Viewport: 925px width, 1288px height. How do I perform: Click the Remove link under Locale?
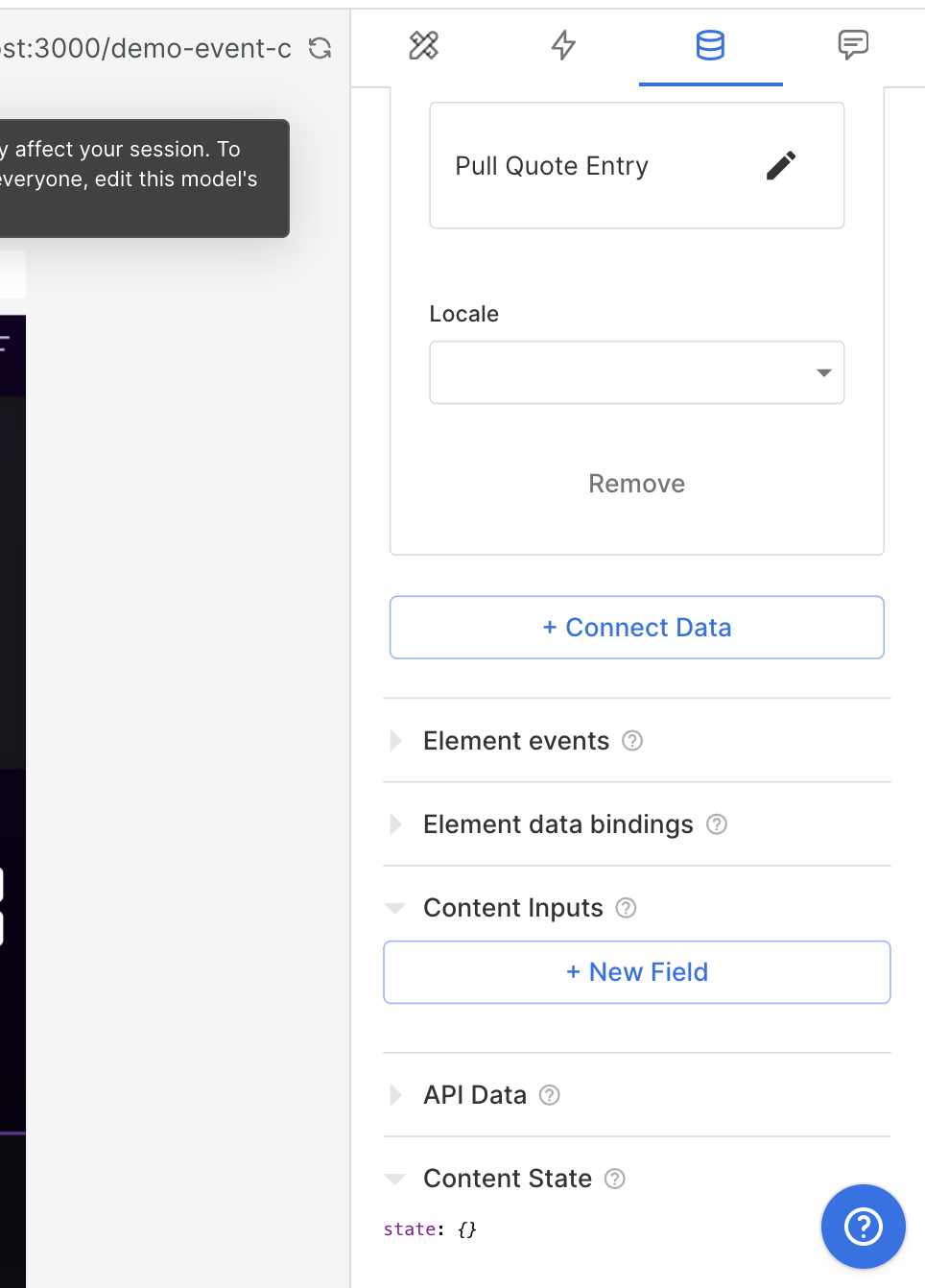tap(636, 484)
